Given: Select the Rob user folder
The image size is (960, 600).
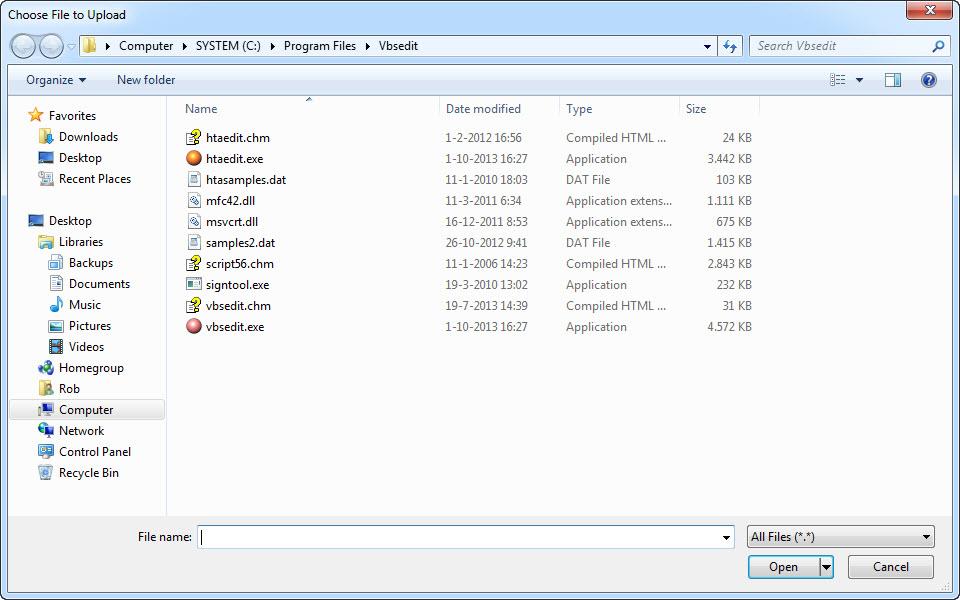Looking at the screenshot, I should point(69,388).
